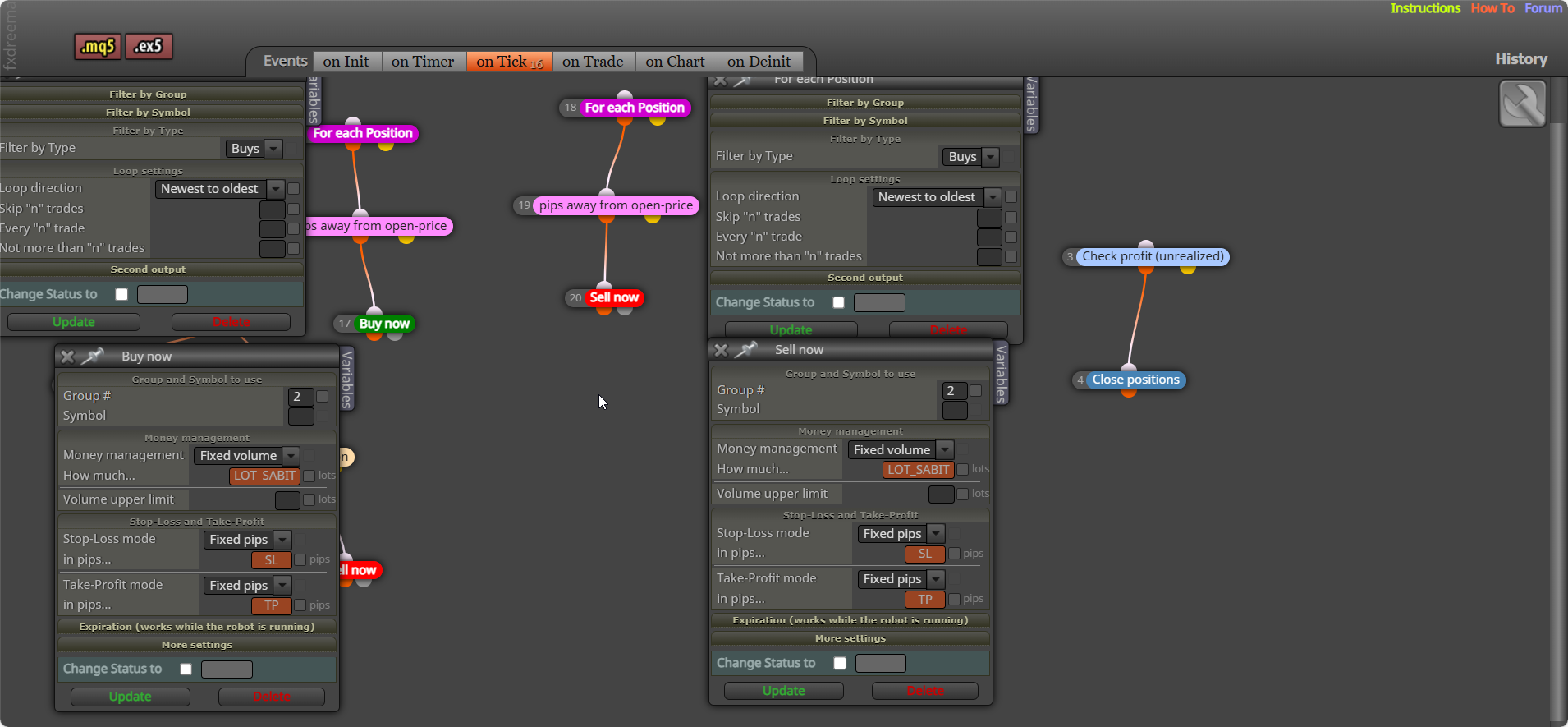Viewport: 1568px width, 727px height.
Task: Open Money management dropdown in Buy now panel
Action: click(247, 456)
